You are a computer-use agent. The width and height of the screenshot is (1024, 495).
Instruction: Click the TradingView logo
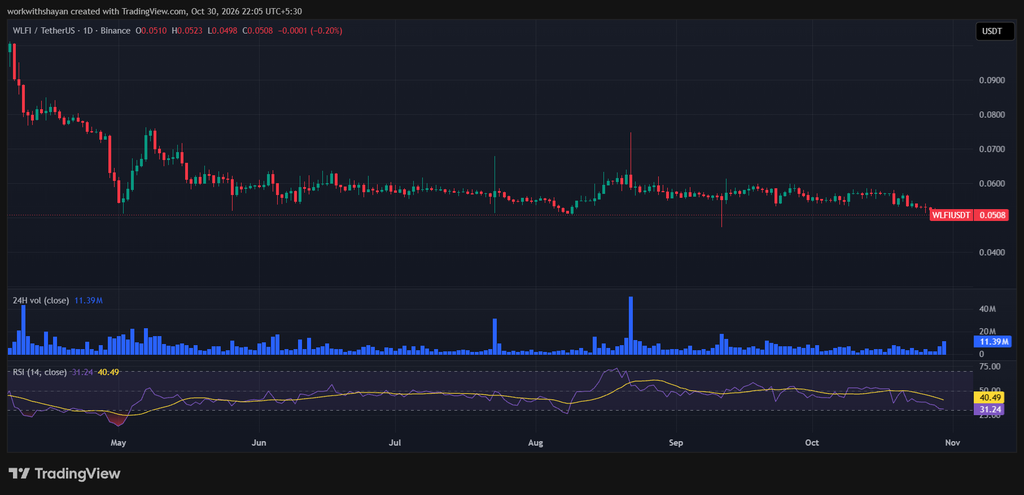click(x=64, y=473)
